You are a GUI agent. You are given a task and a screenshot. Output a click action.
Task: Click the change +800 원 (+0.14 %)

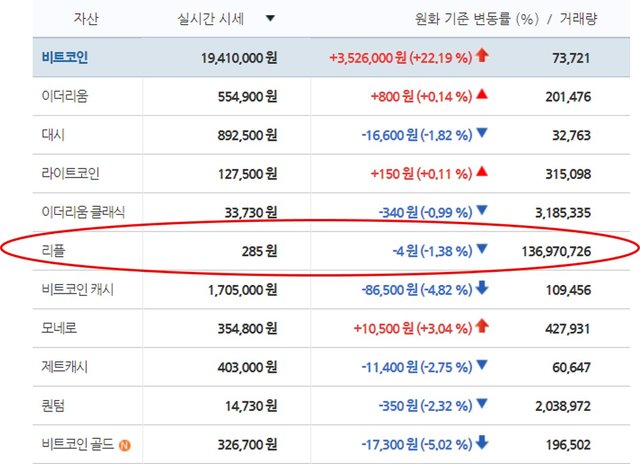coord(422,96)
